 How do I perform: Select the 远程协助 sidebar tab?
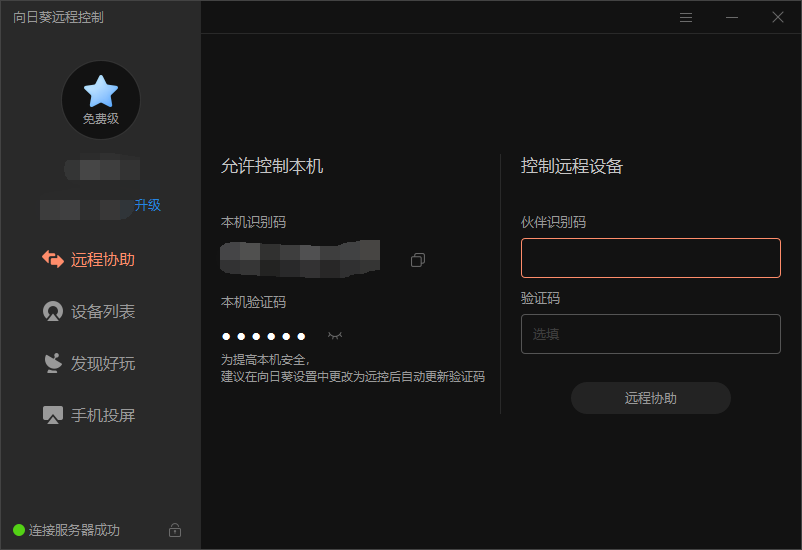(88, 260)
